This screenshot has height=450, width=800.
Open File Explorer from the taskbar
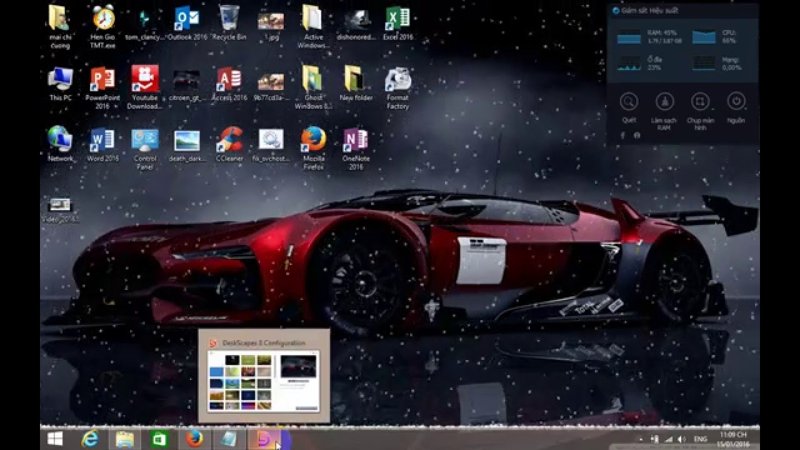tap(124, 439)
